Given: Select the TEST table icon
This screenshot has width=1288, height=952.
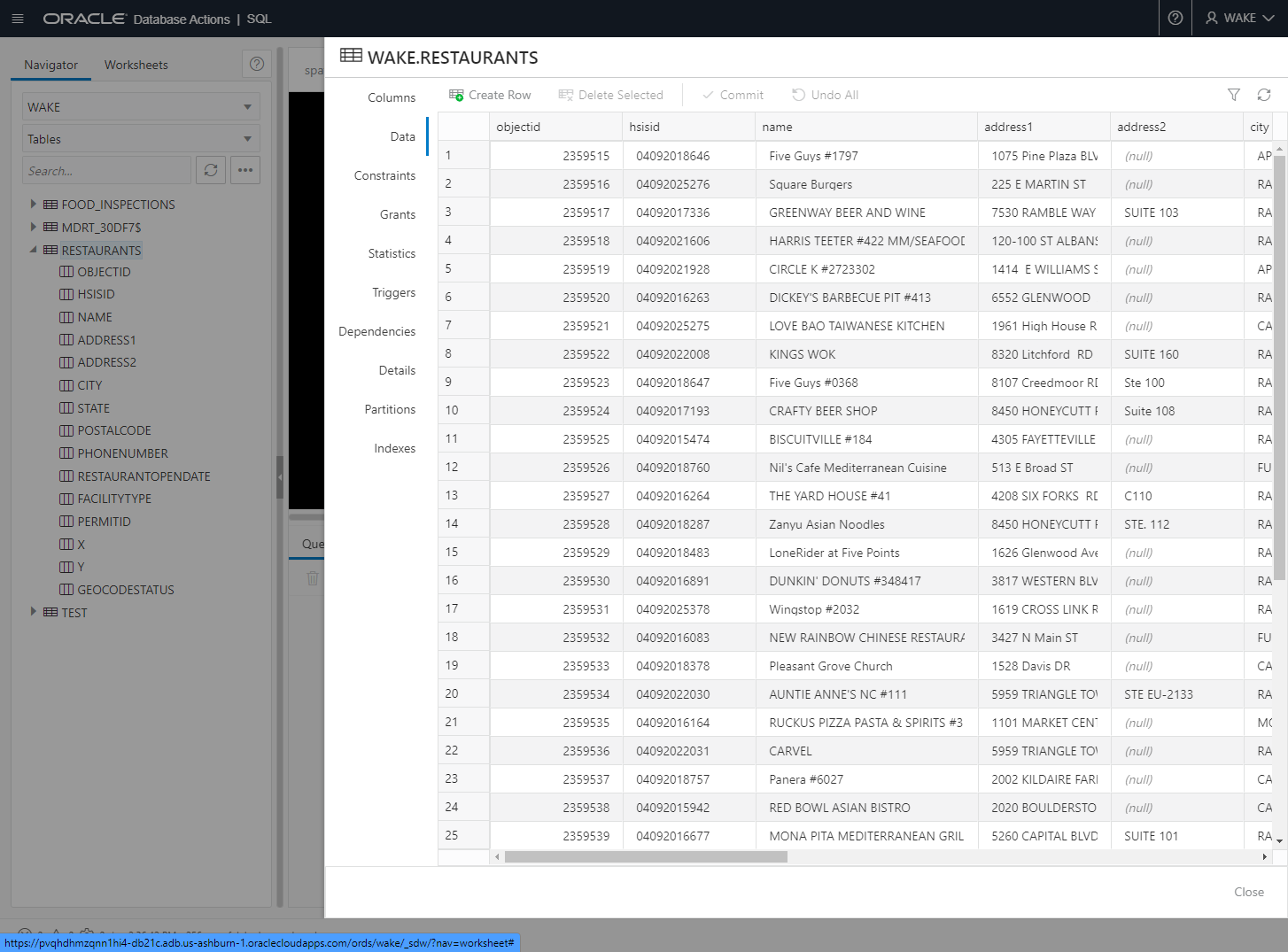Looking at the screenshot, I should pyautogui.click(x=50, y=613).
